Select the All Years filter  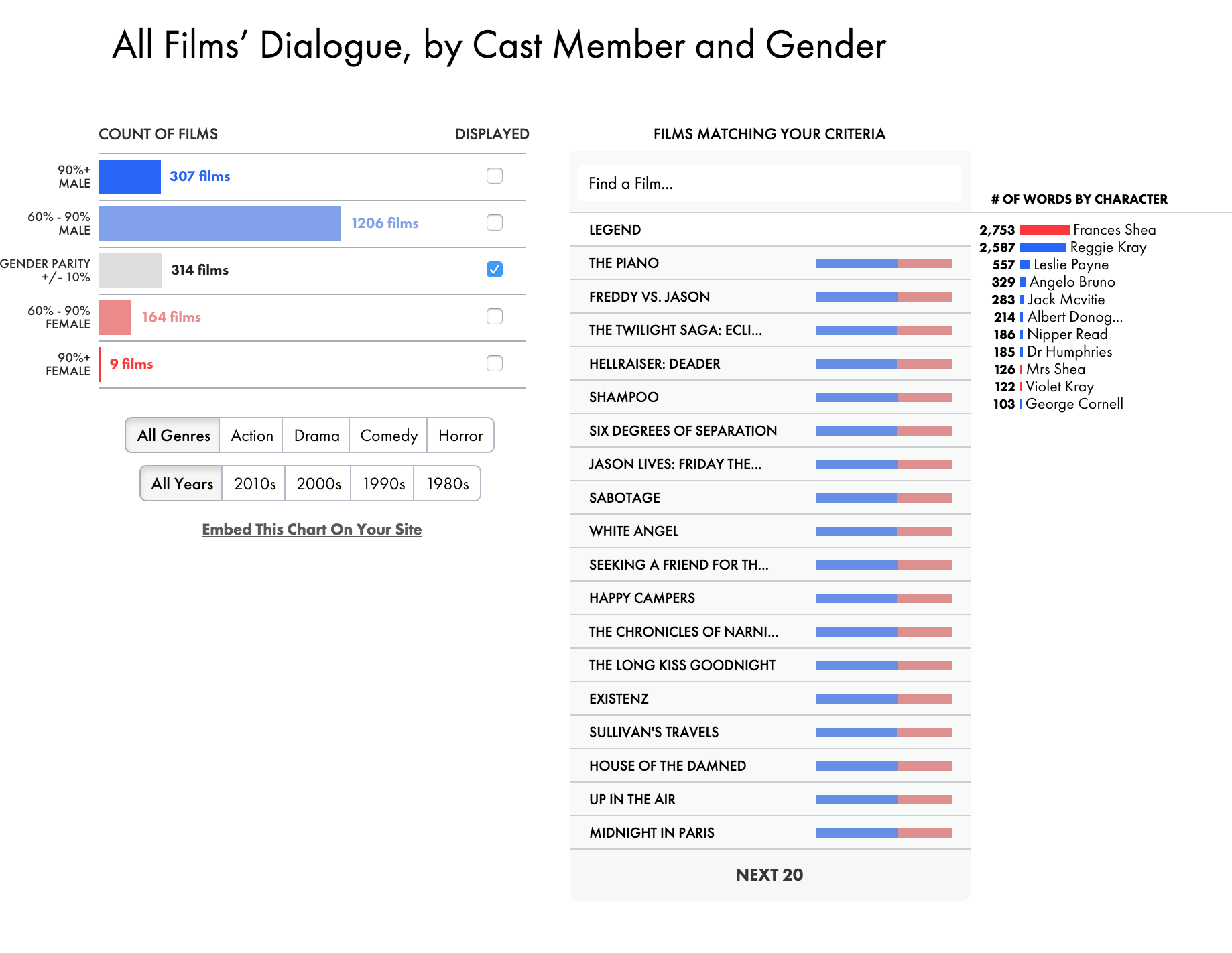(x=180, y=483)
